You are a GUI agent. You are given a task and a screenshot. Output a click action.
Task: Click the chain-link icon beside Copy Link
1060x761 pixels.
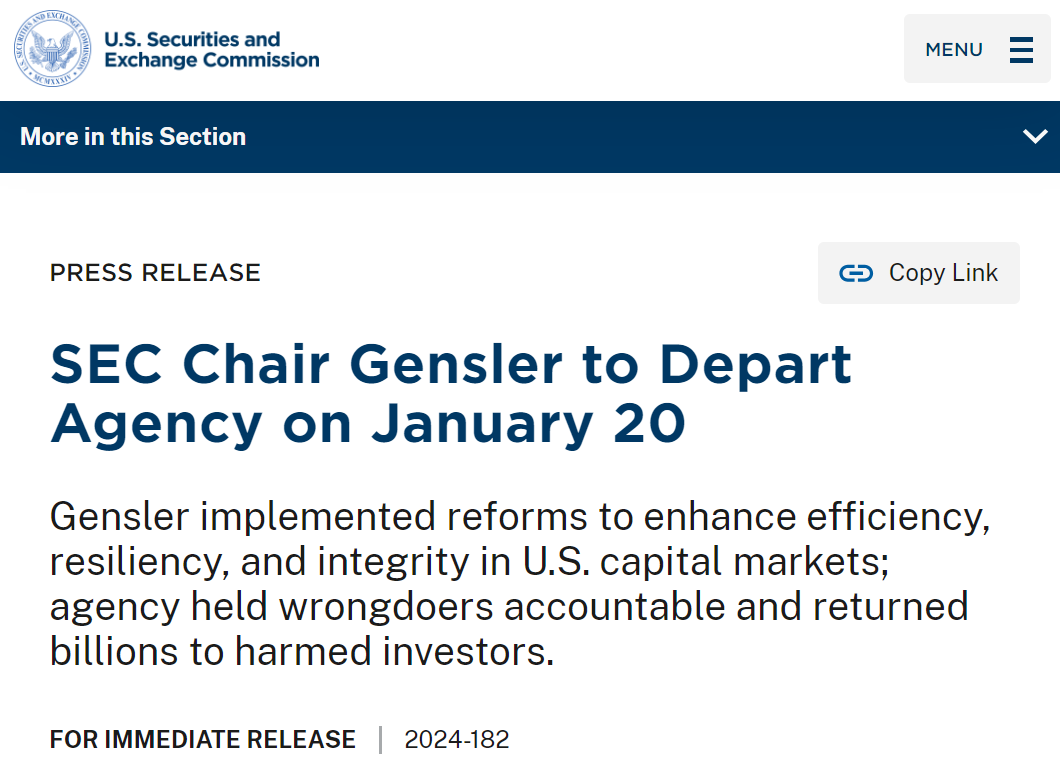pos(856,273)
